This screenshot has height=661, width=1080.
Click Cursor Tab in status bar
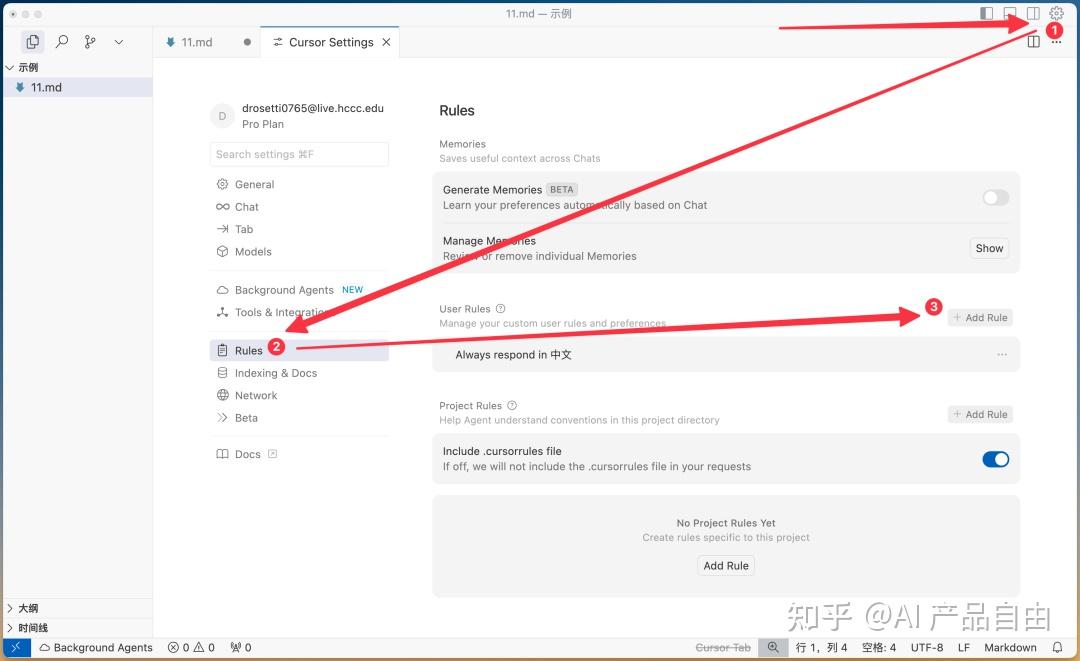point(723,648)
